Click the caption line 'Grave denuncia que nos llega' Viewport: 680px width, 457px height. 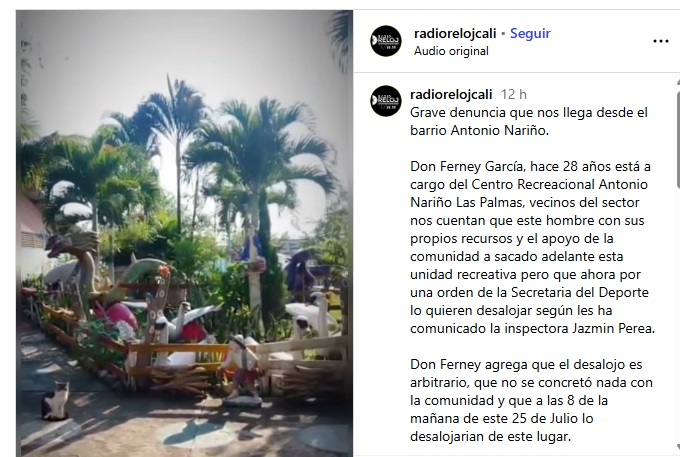[x=496, y=113]
